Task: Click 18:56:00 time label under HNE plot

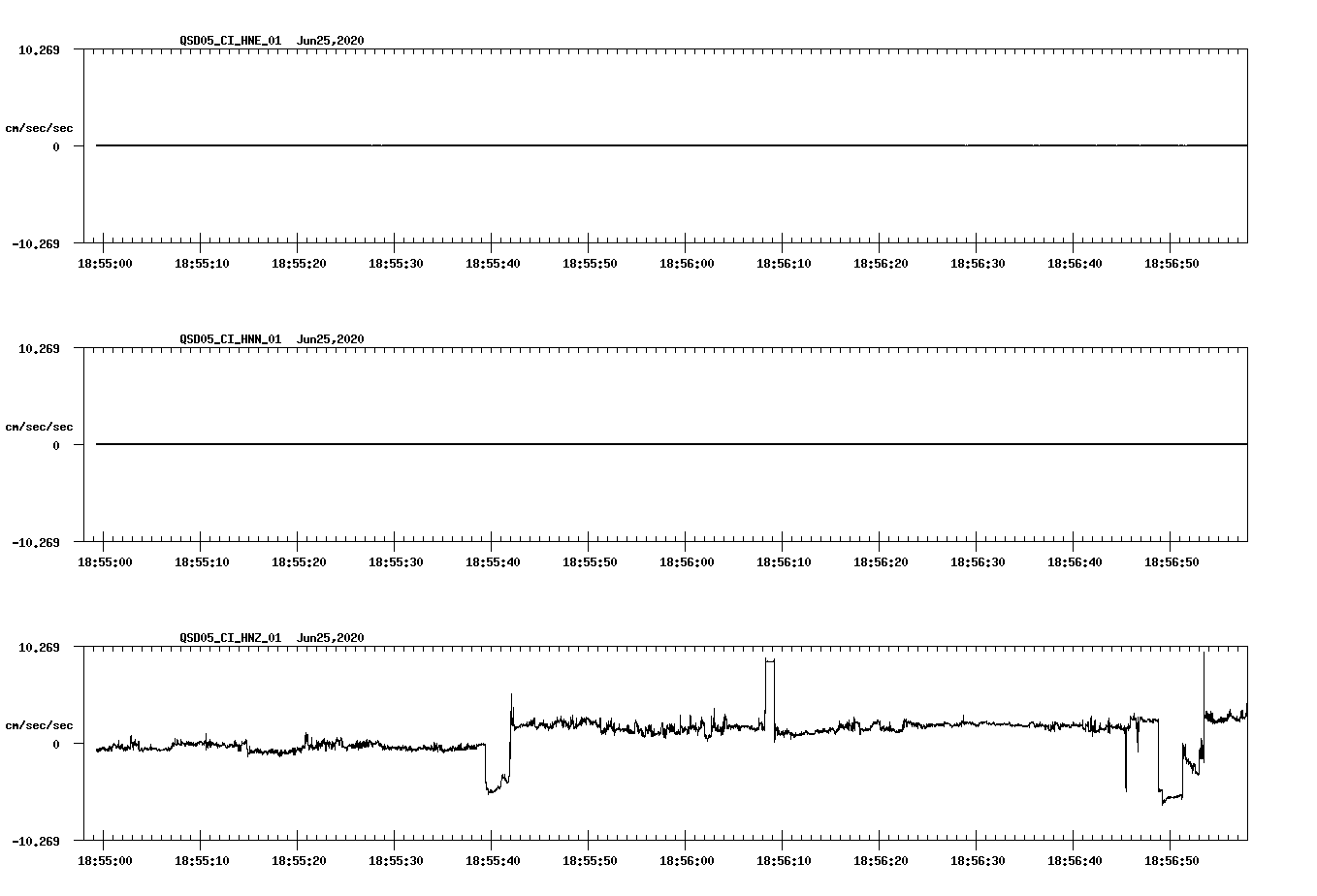Action: tap(687, 264)
